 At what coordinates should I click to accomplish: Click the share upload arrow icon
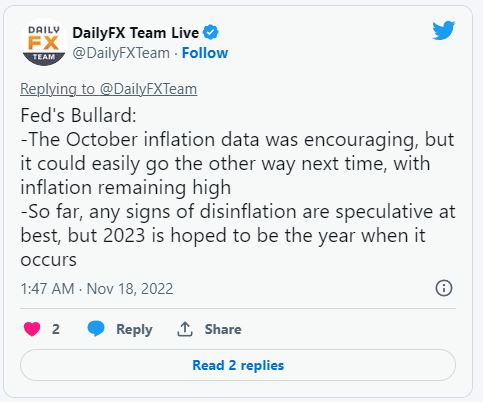[185, 329]
